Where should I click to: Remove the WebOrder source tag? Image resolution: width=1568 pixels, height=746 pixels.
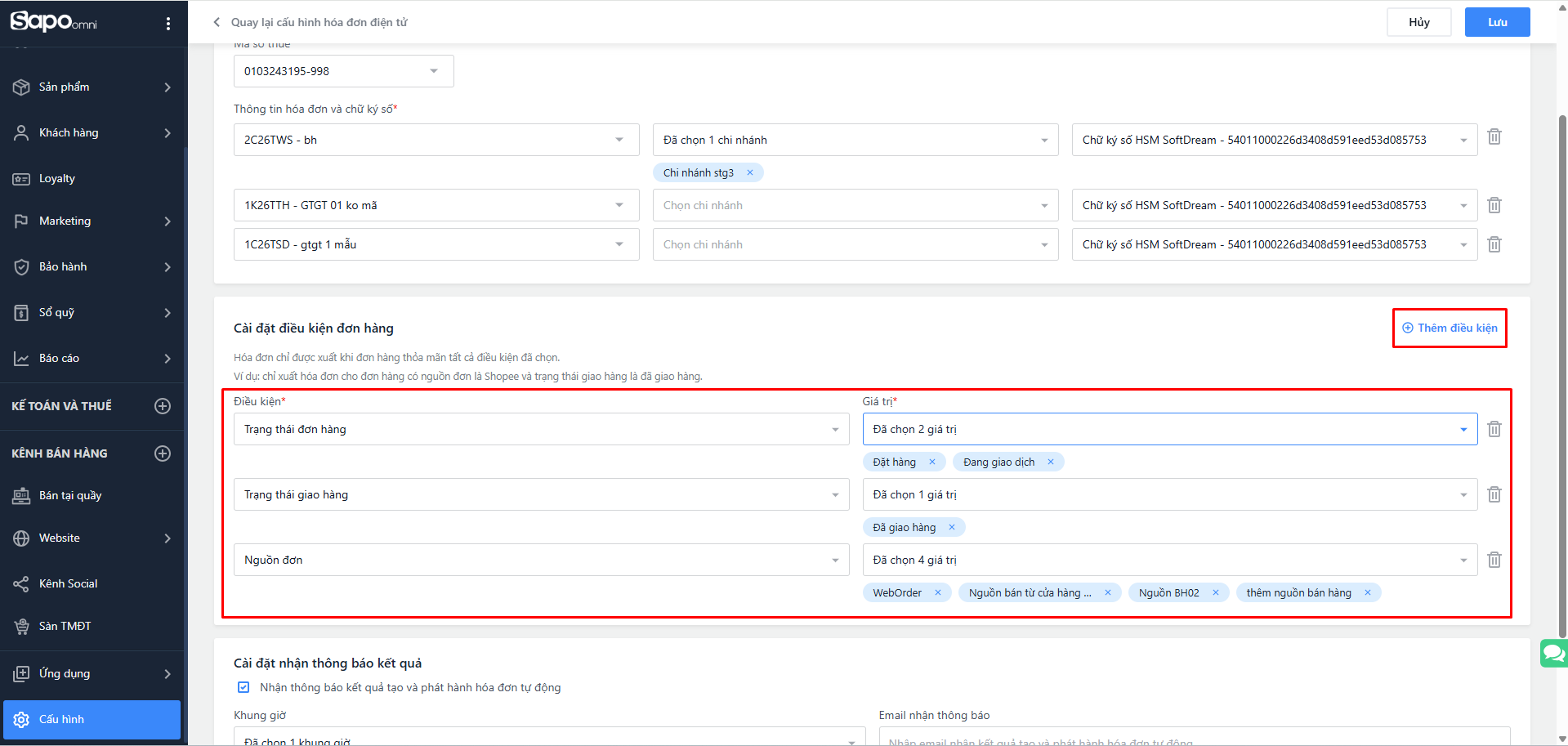click(938, 592)
